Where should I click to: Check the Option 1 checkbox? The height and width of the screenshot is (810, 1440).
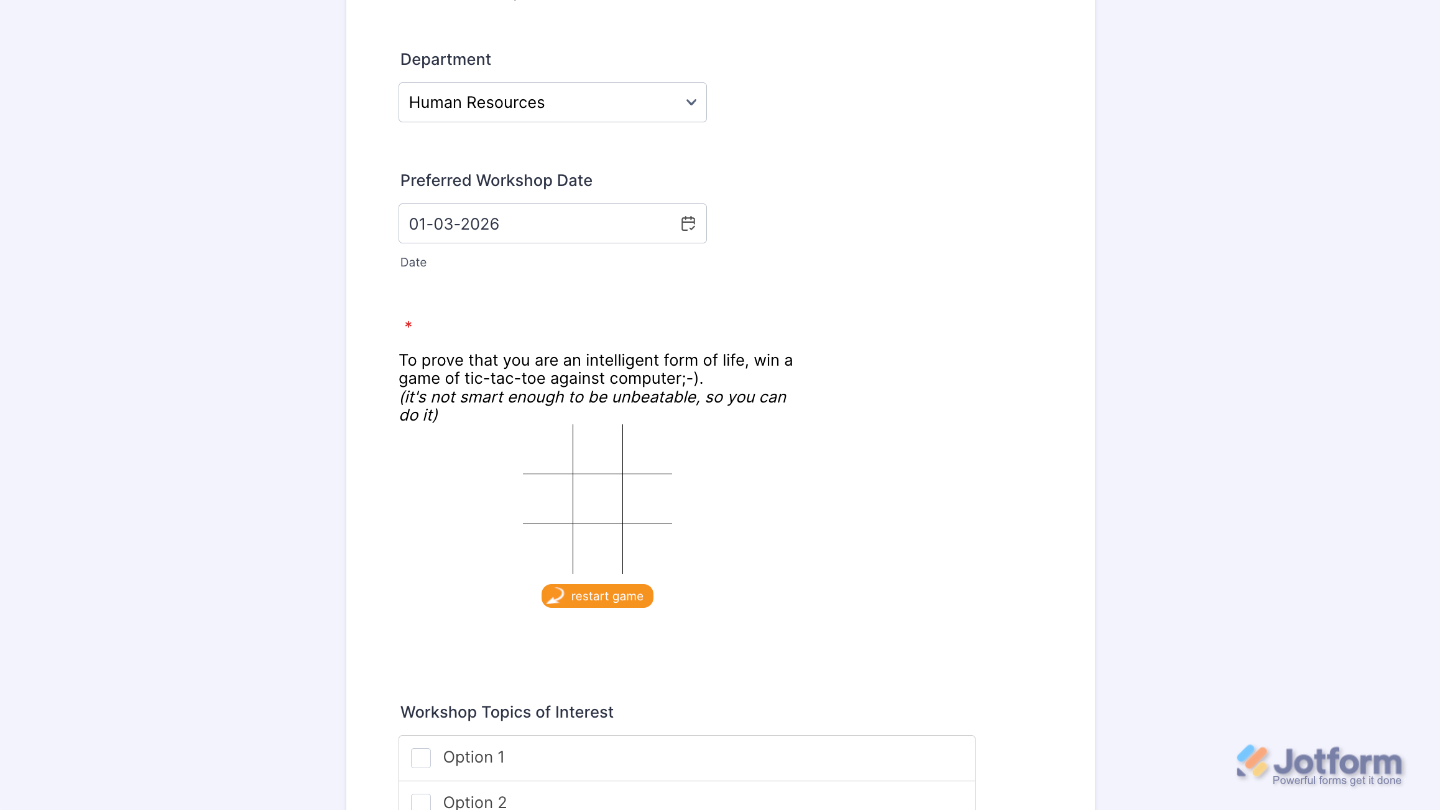click(x=421, y=757)
